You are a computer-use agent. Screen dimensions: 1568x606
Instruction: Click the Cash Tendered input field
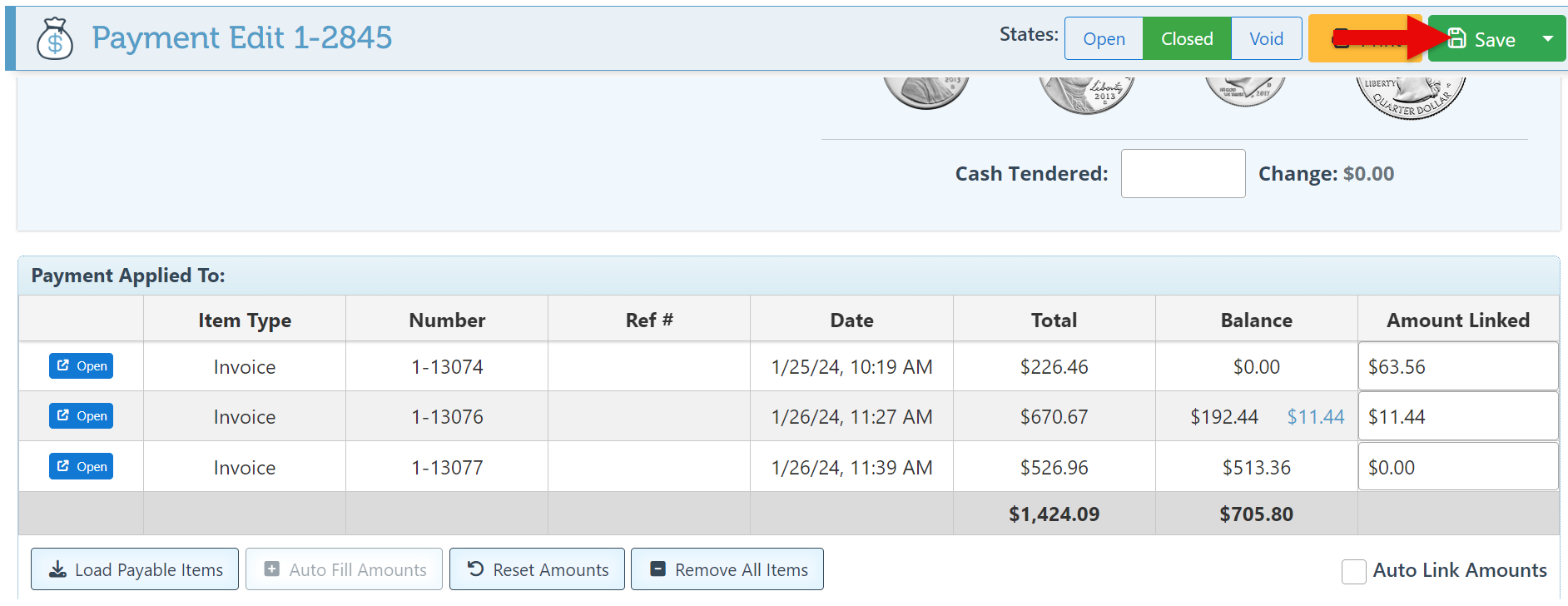click(x=1183, y=174)
